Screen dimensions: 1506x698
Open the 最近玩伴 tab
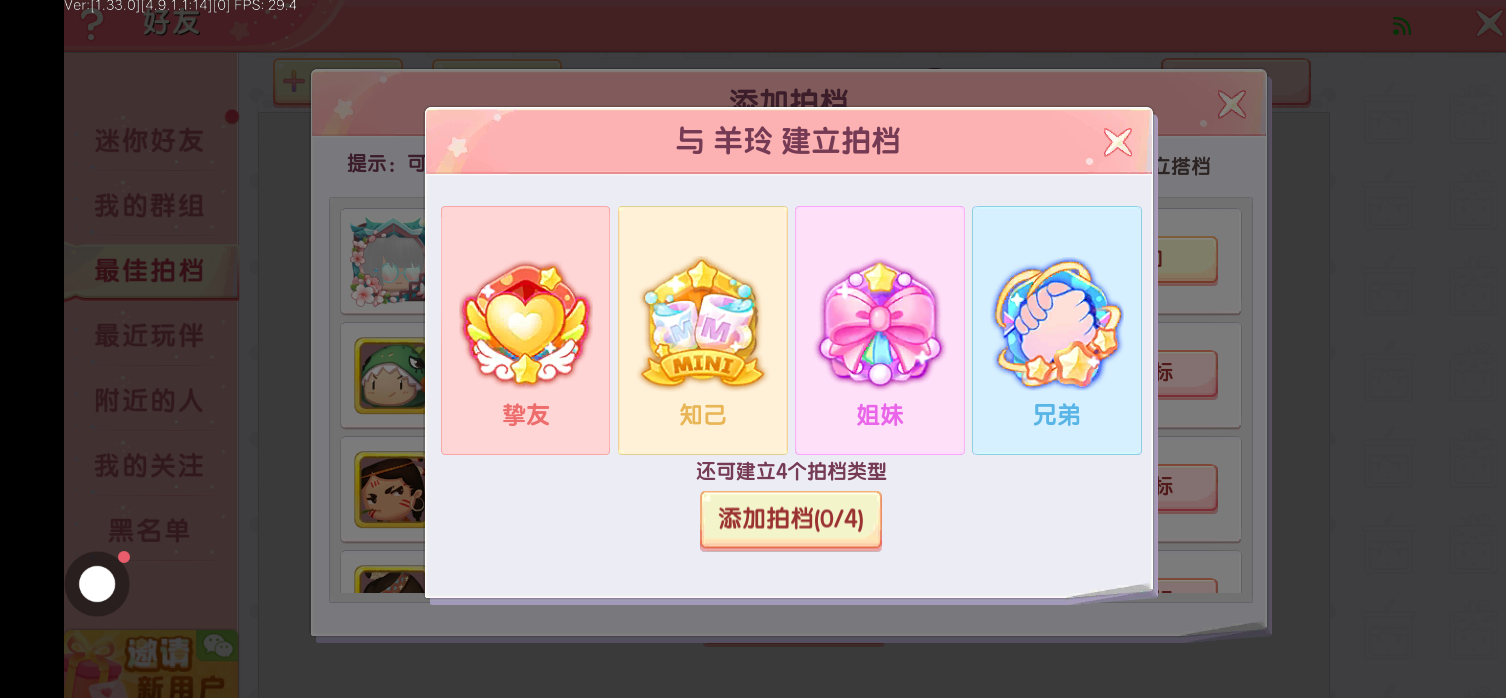(150, 336)
